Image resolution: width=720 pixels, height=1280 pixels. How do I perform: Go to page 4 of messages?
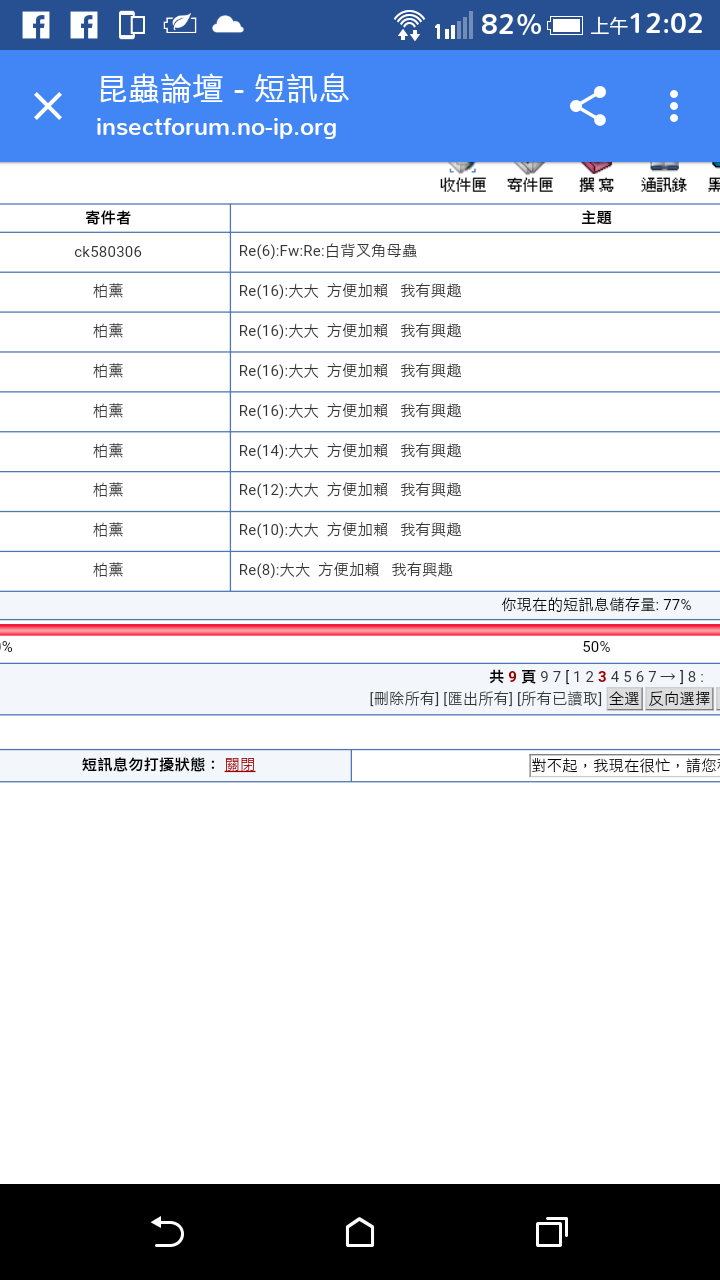click(615, 677)
